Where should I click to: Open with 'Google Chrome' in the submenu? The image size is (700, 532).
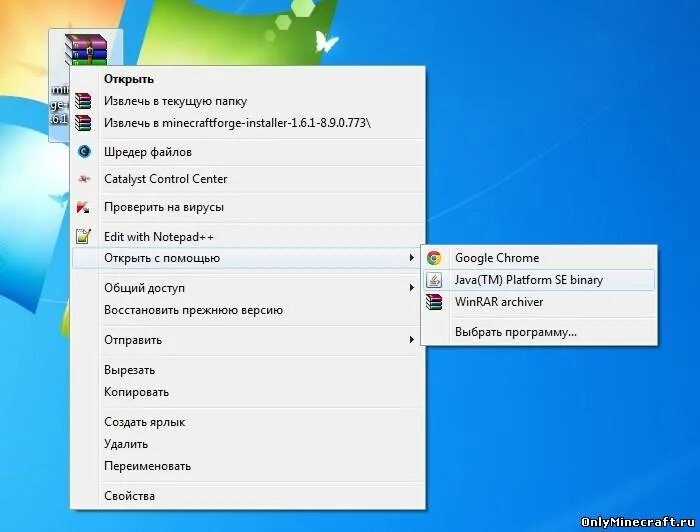[x=539, y=258]
